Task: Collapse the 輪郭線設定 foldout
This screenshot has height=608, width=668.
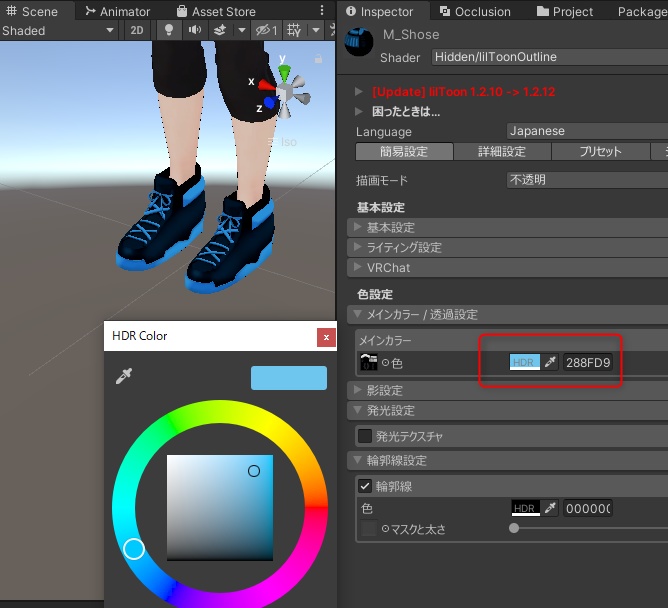Action: pos(508,461)
